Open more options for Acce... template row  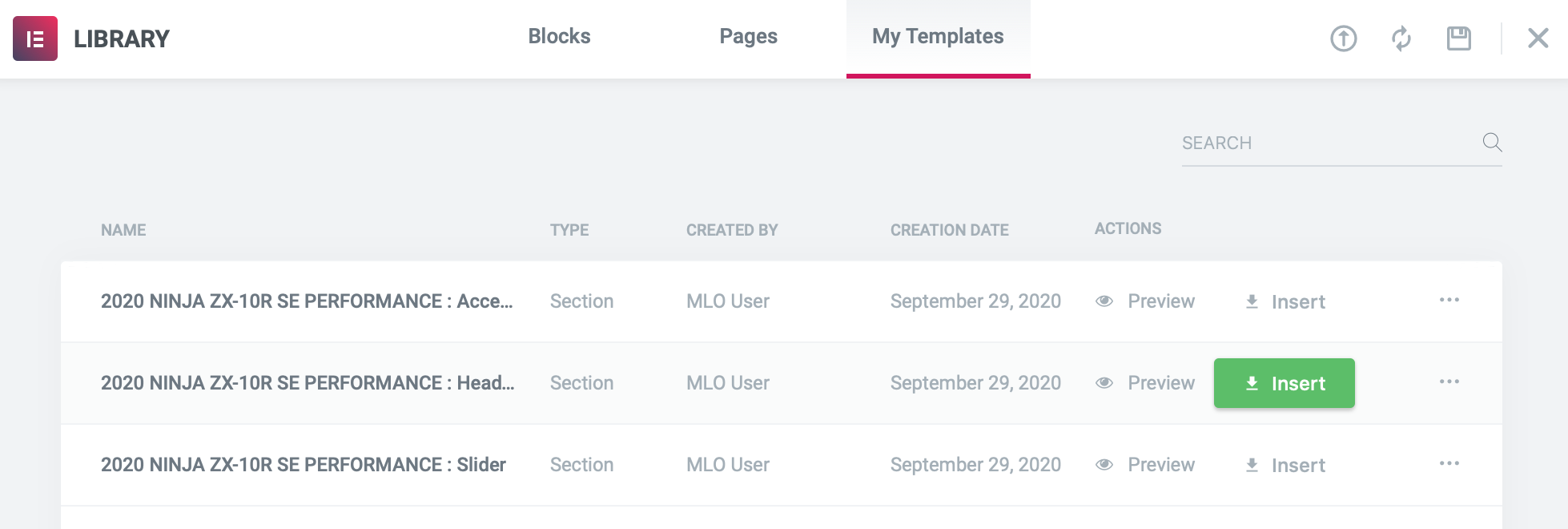(x=1449, y=301)
